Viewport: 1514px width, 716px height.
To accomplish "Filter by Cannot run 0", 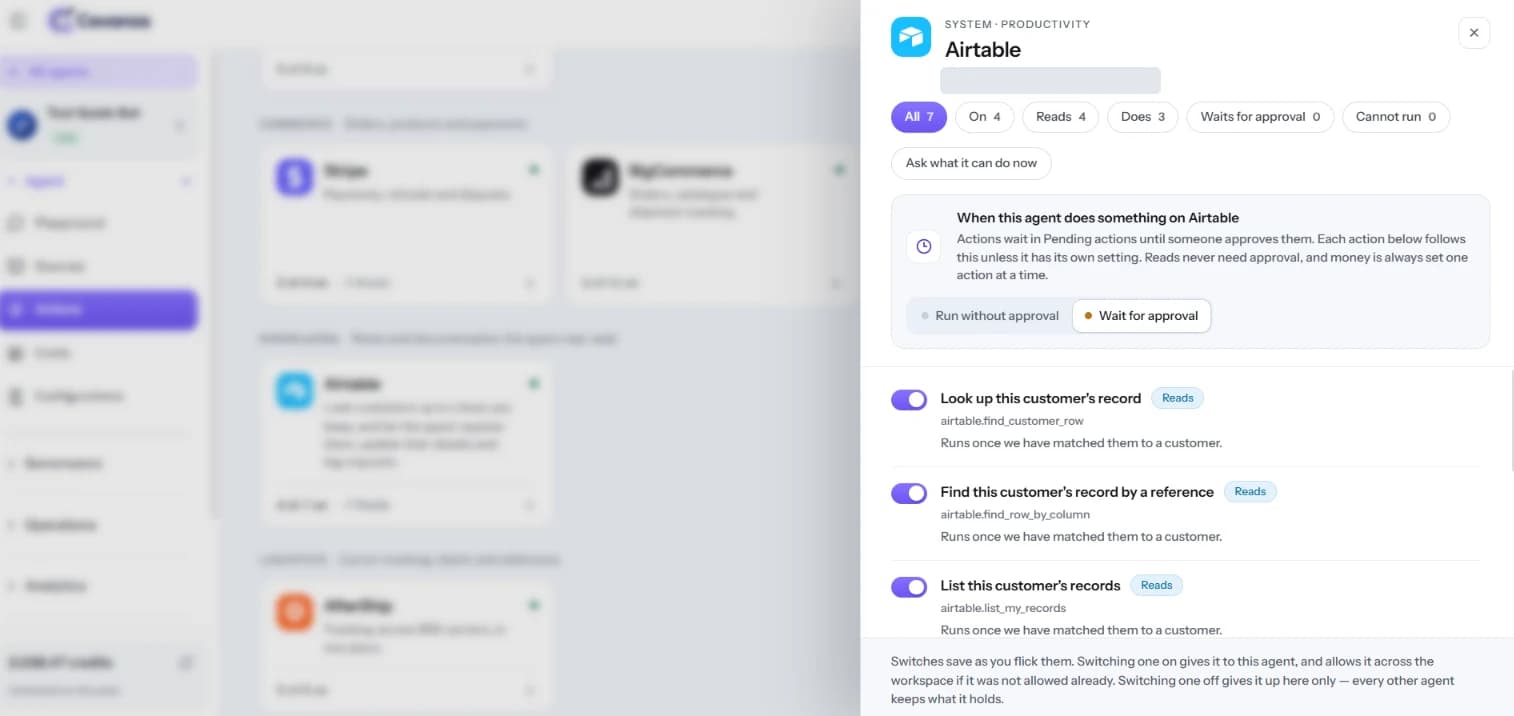I will [x=1396, y=117].
